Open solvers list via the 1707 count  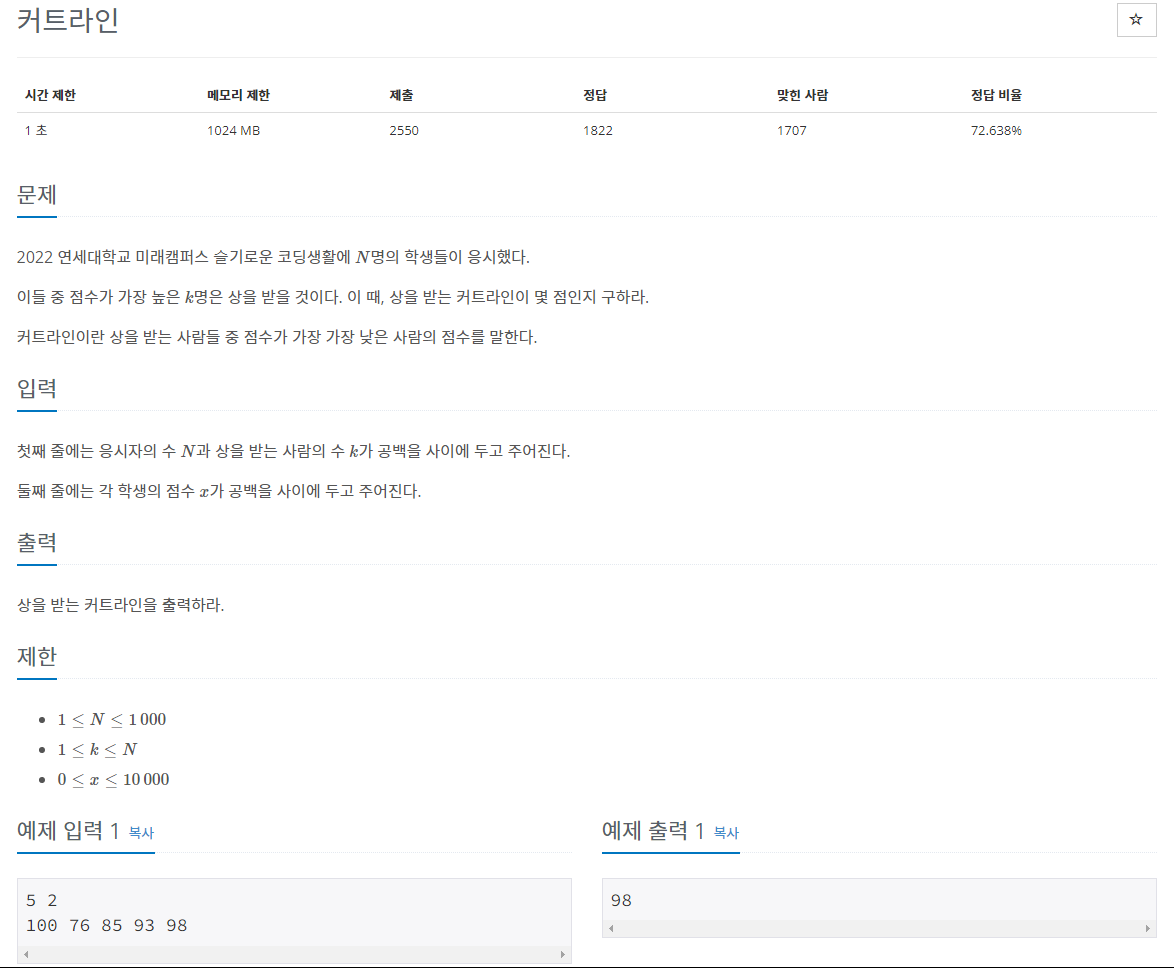point(792,130)
